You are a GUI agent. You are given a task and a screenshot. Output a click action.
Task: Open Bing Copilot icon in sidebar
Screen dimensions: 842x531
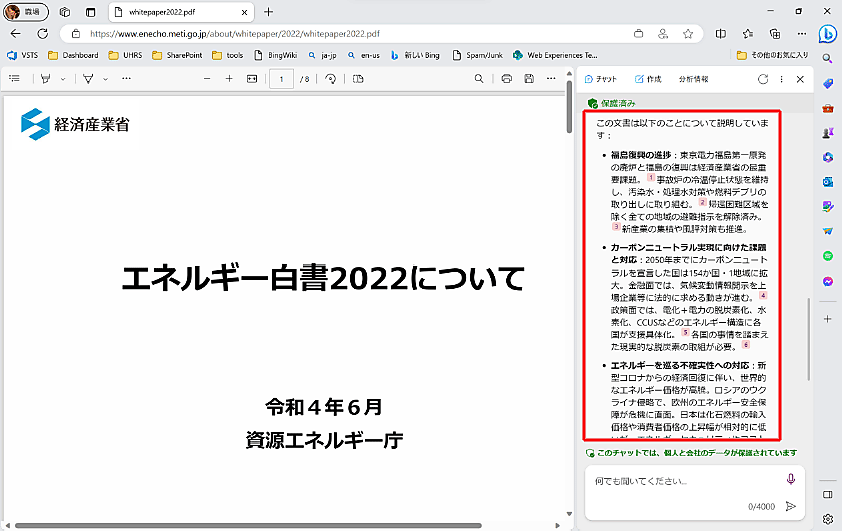click(827, 34)
